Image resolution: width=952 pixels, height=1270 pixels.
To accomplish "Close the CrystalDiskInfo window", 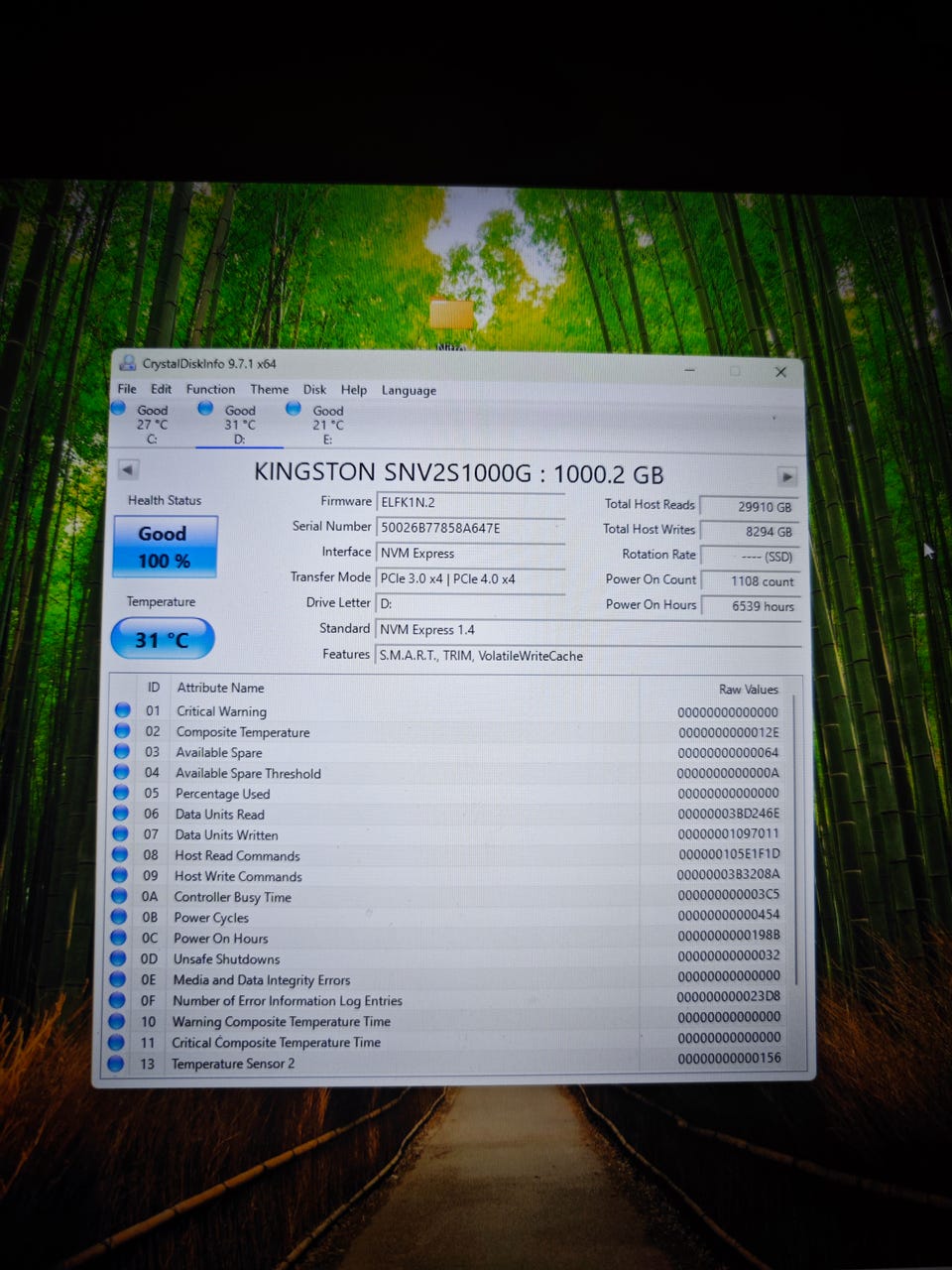I will (780, 371).
